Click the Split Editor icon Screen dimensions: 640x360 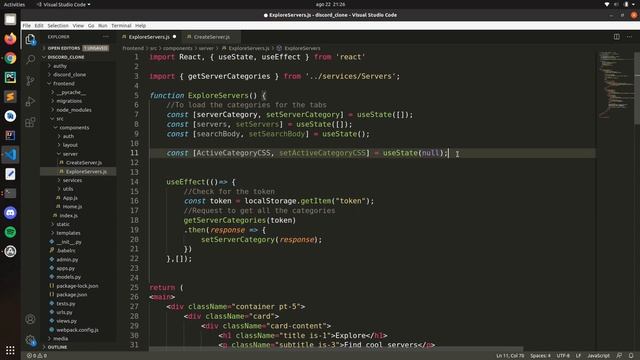pos(617,37)
